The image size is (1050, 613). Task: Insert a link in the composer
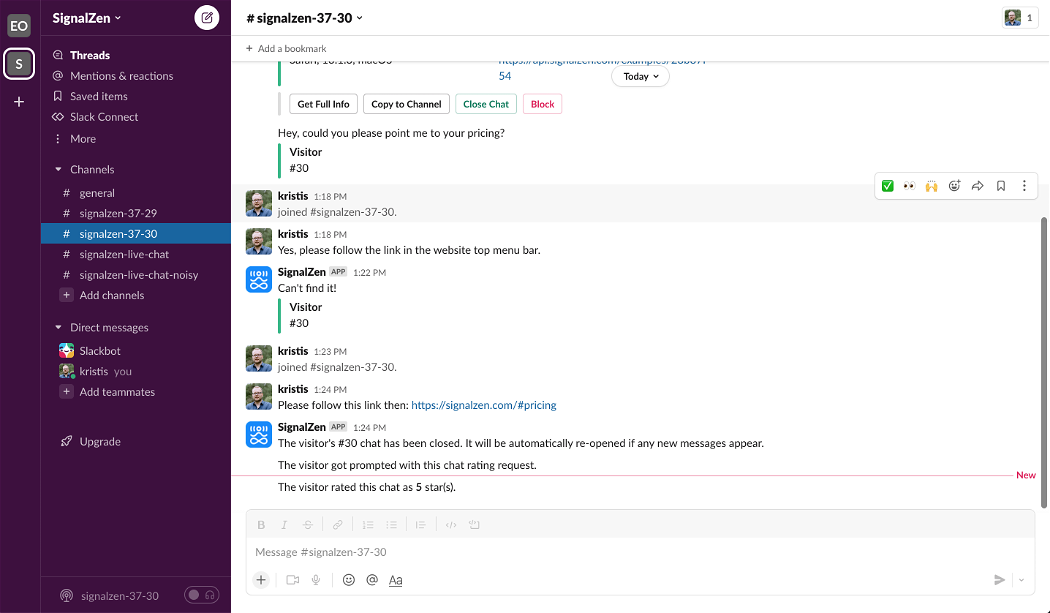point(338,525)
